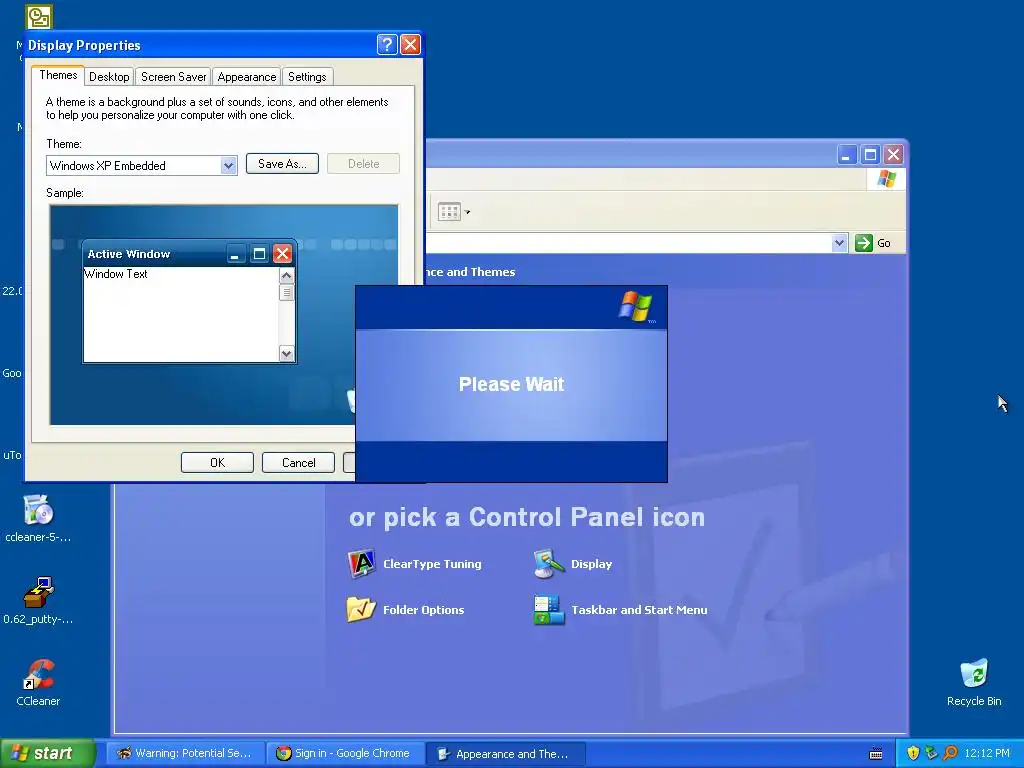Open the ClearType Tuning icon

(361, 564)
